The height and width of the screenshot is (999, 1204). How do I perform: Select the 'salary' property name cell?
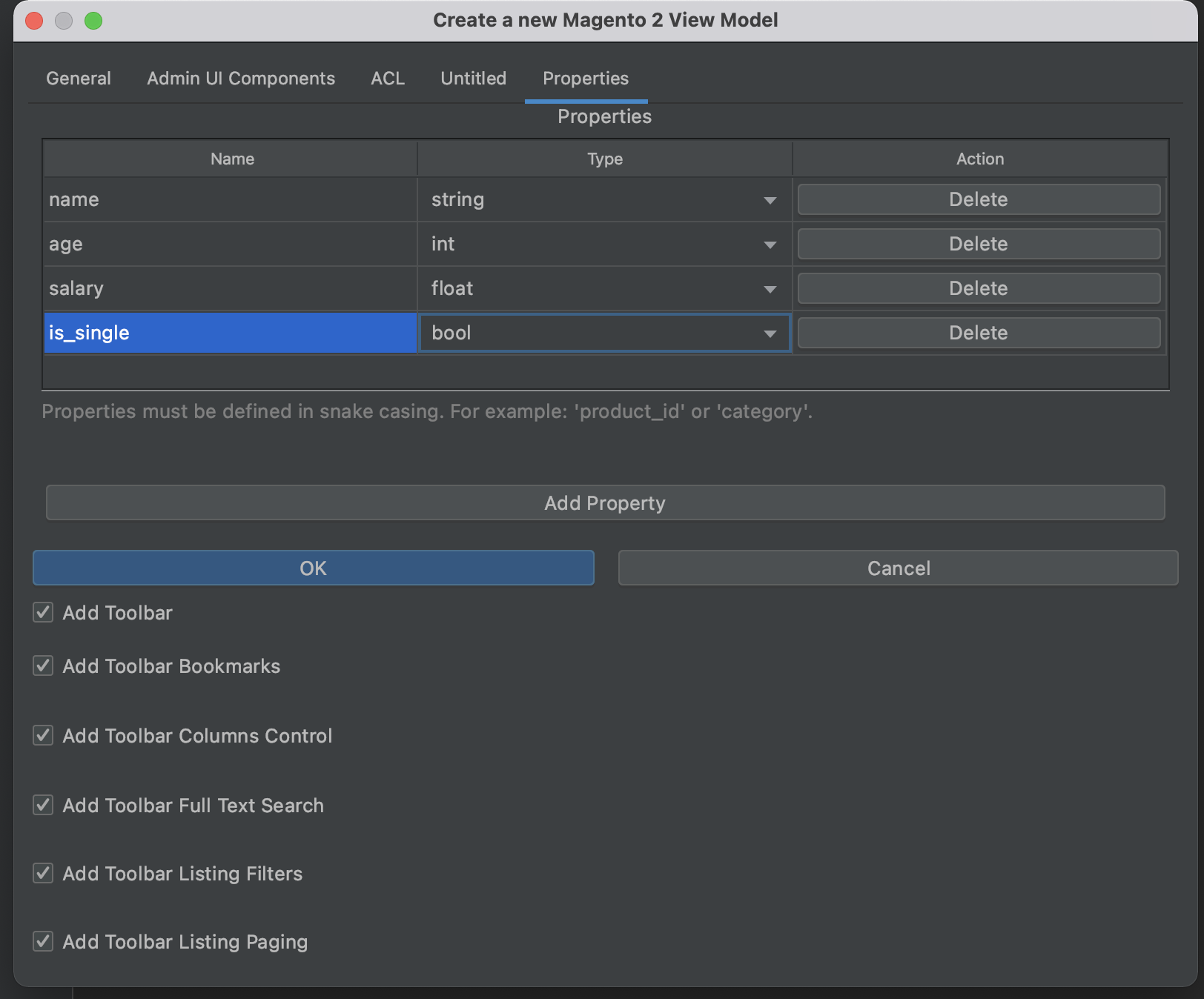click(x=231, y=288)
